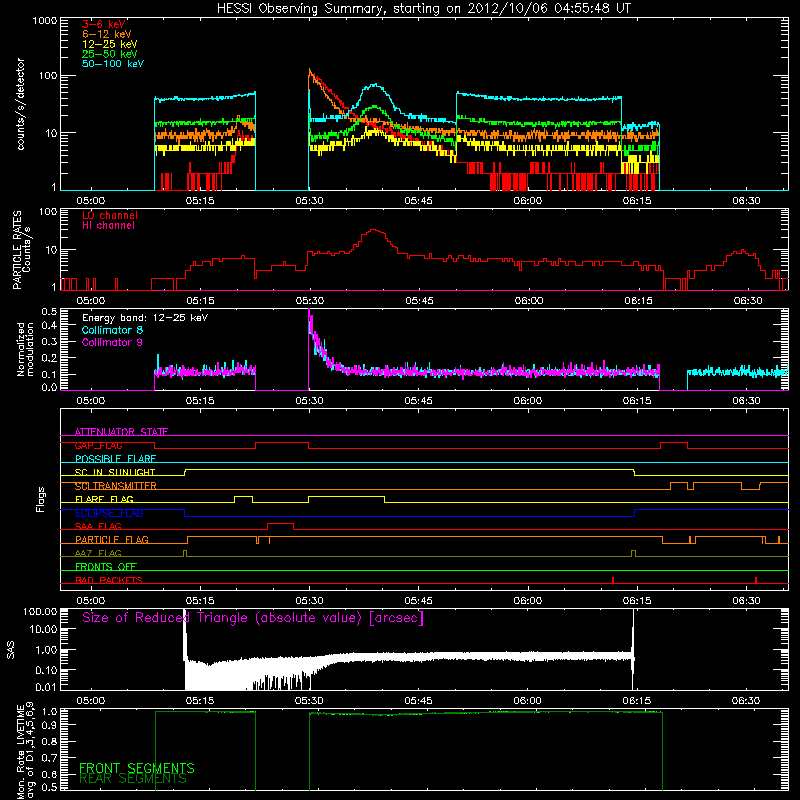Click the LO channel particle-rate peak
The height and width of the screenshot is (800, 800).
374,230
